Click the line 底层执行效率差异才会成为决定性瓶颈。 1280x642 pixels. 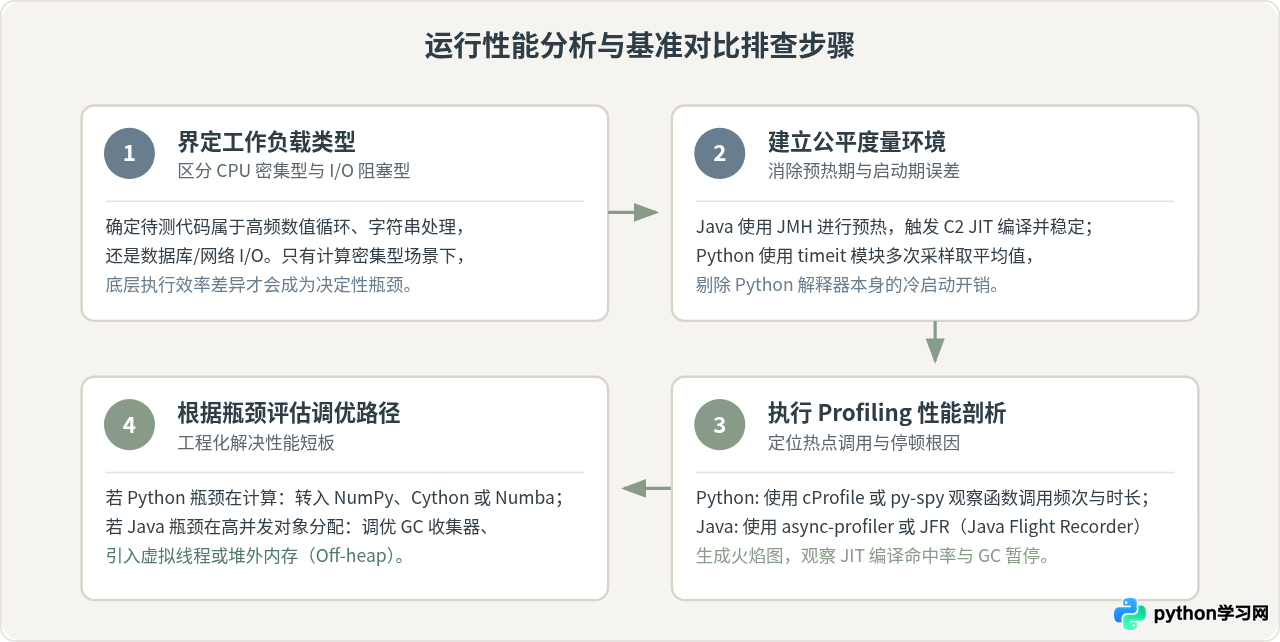coord(259,284)
